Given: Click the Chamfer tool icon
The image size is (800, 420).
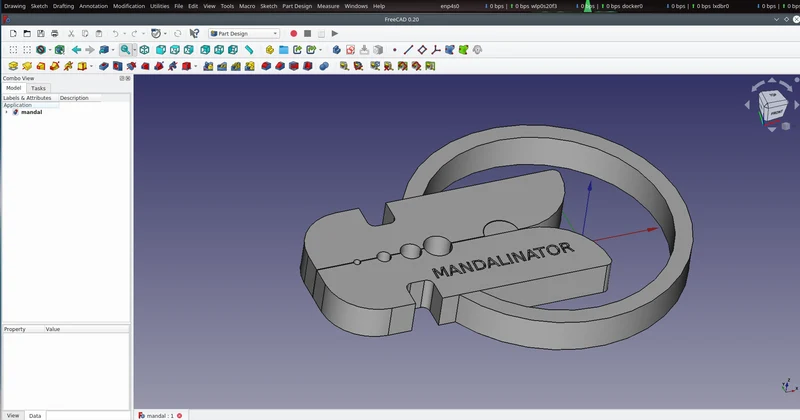Looking at the screenshot, I should pos(280,66).
